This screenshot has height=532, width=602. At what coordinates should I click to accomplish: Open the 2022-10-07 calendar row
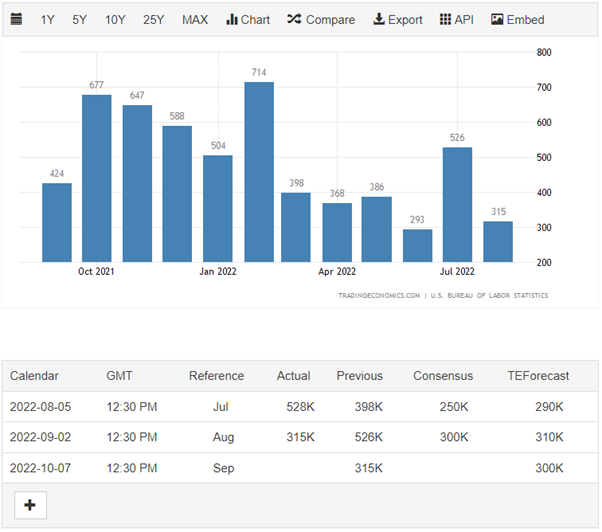click(41, 468)
